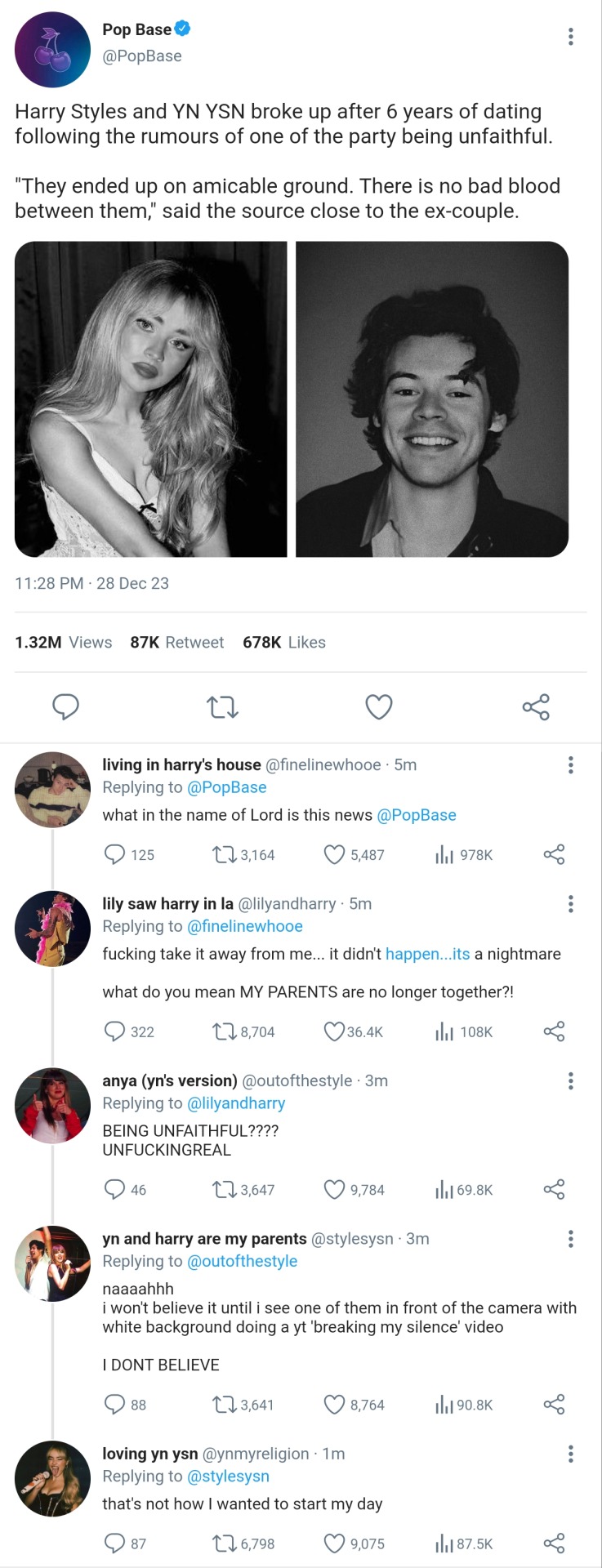Like the reply from @outofthestyle
This screenshot has height=1568, width=602.
[334, 1190]
